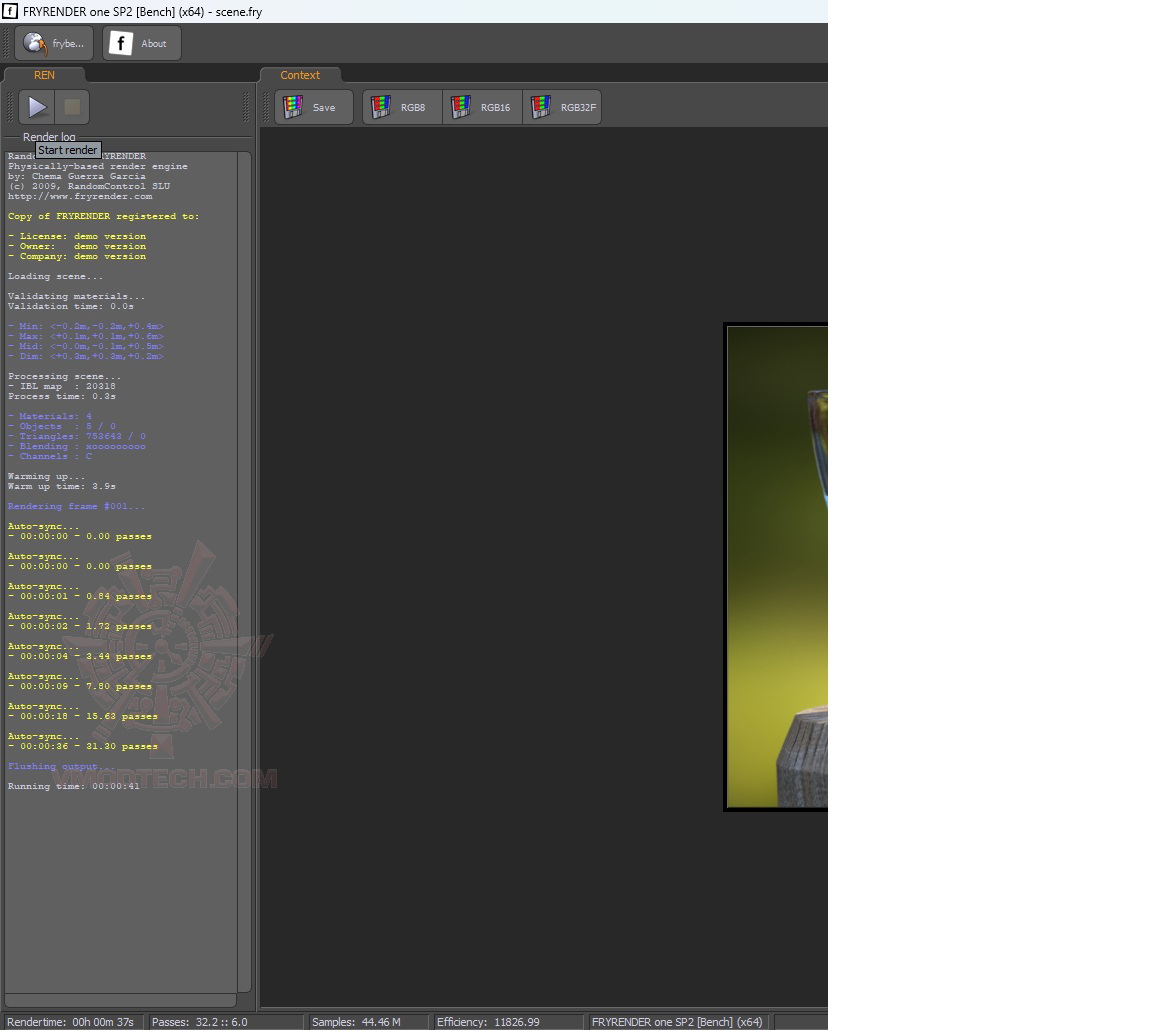Stop the render with the square button
1152x1030 pixels.
[x=72, y=107]
